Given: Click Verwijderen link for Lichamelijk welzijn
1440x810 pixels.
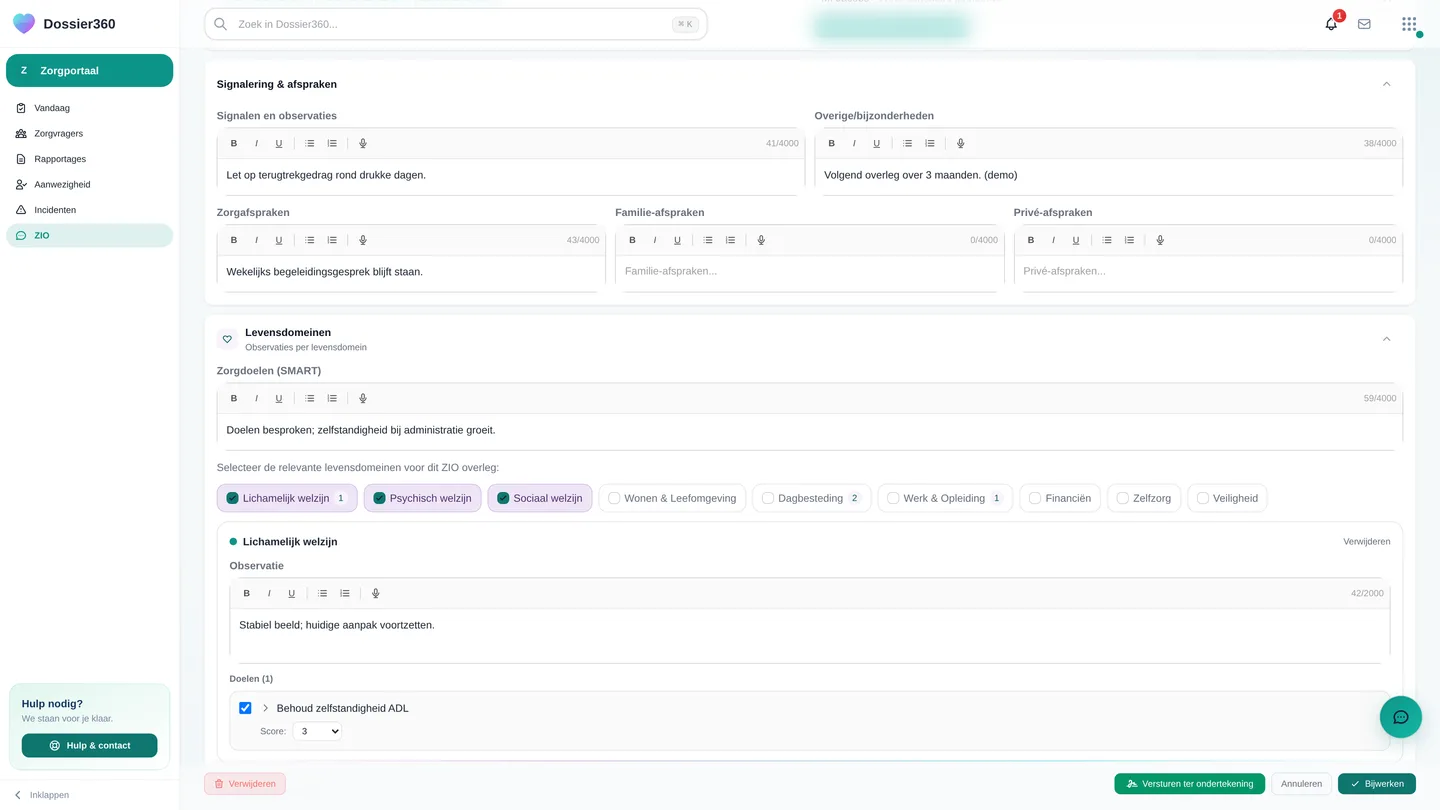Looking at the screenshot, I should 1366,542.
